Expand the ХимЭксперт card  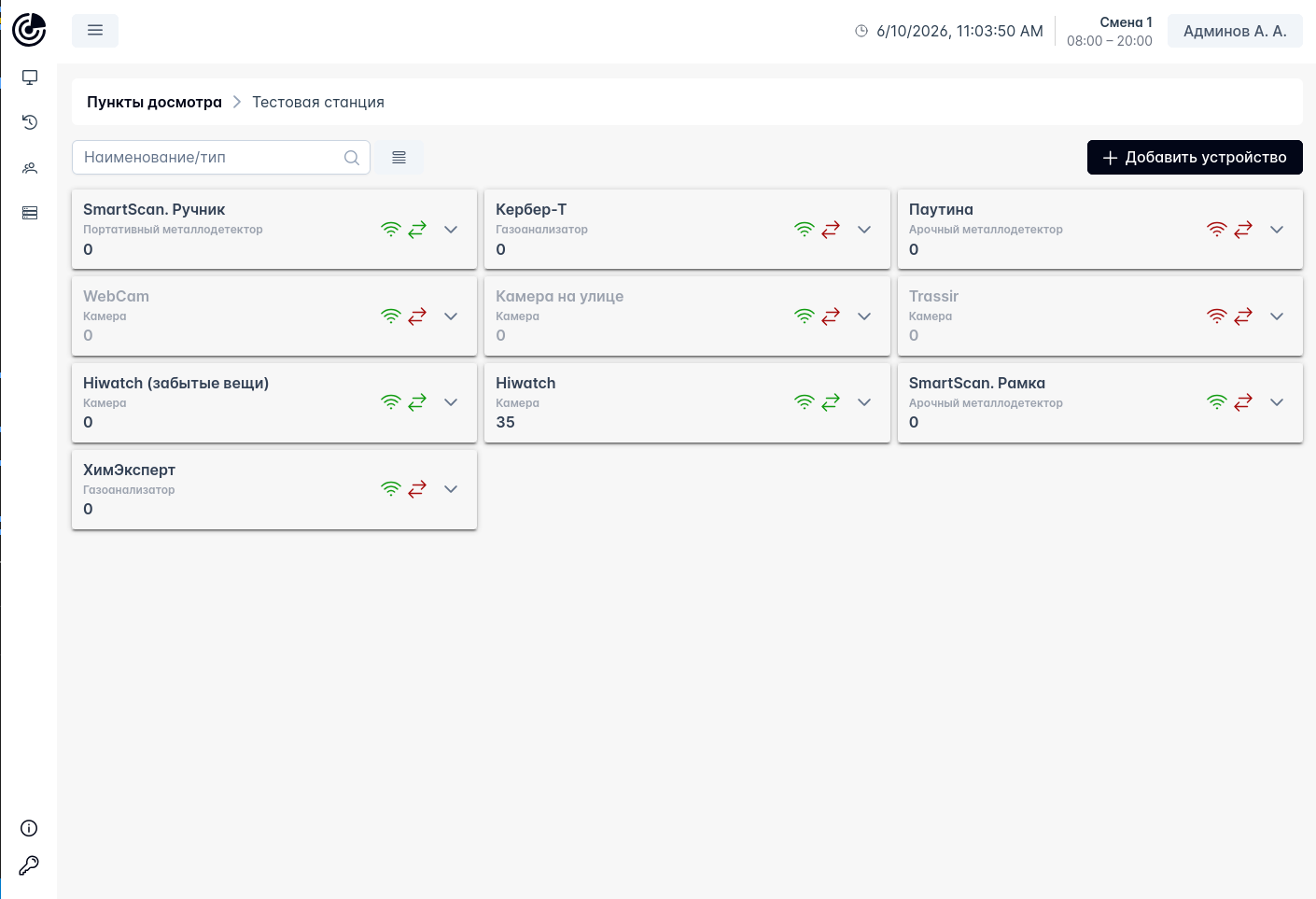pyautogui.click(x=451, y=489)
